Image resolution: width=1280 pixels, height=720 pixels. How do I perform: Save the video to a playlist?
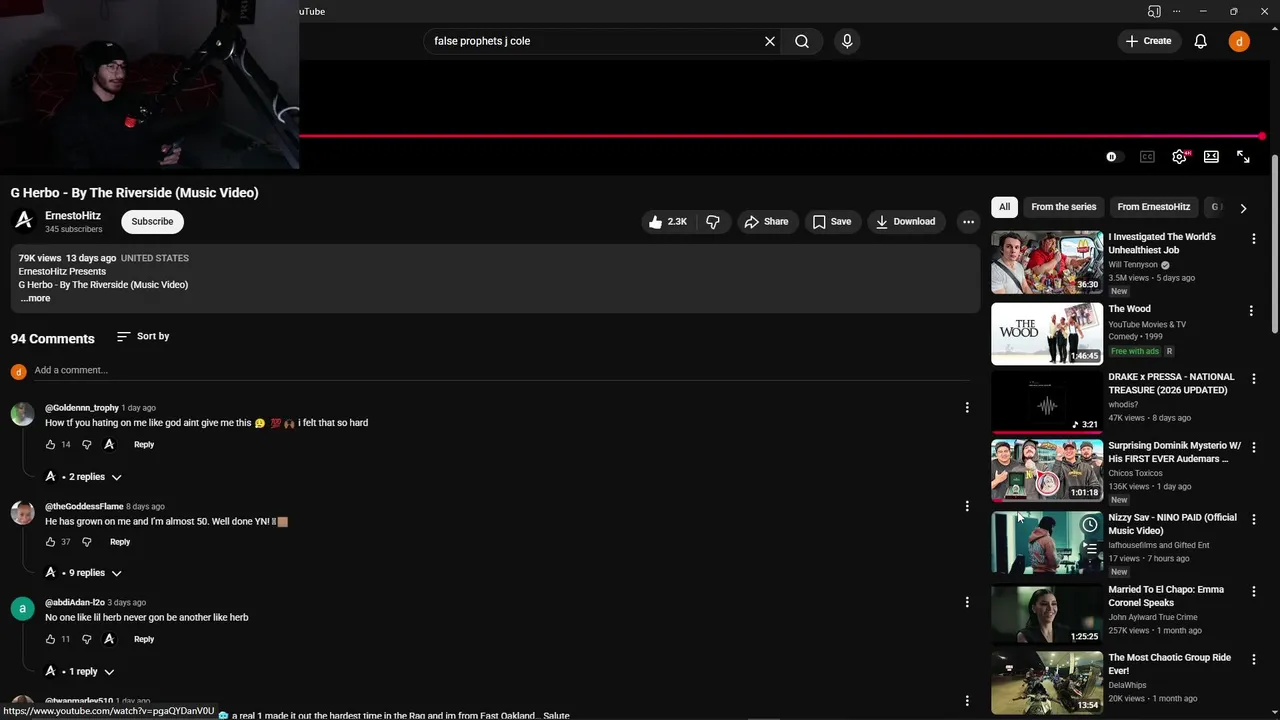[832, 221]
